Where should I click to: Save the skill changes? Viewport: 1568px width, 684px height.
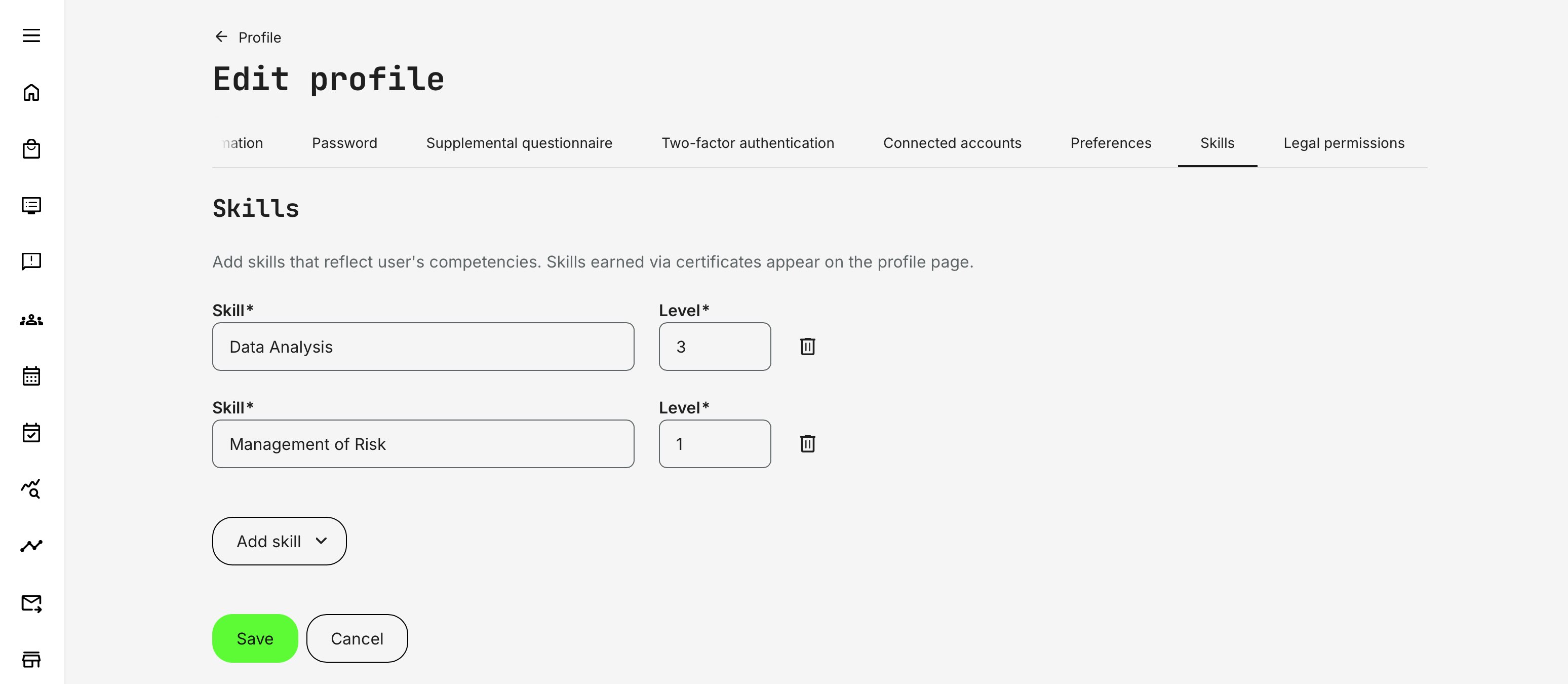click(x=254, y=638)
